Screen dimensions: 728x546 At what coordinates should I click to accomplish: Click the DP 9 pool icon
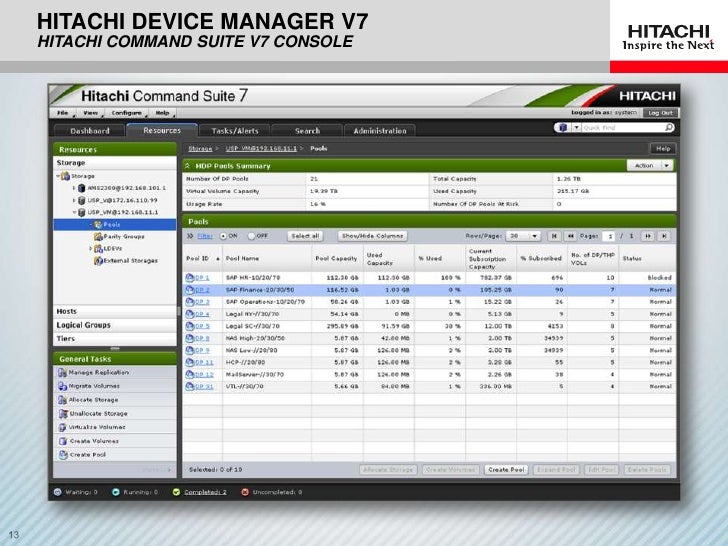pyautogui.click(x=189, y=350)
